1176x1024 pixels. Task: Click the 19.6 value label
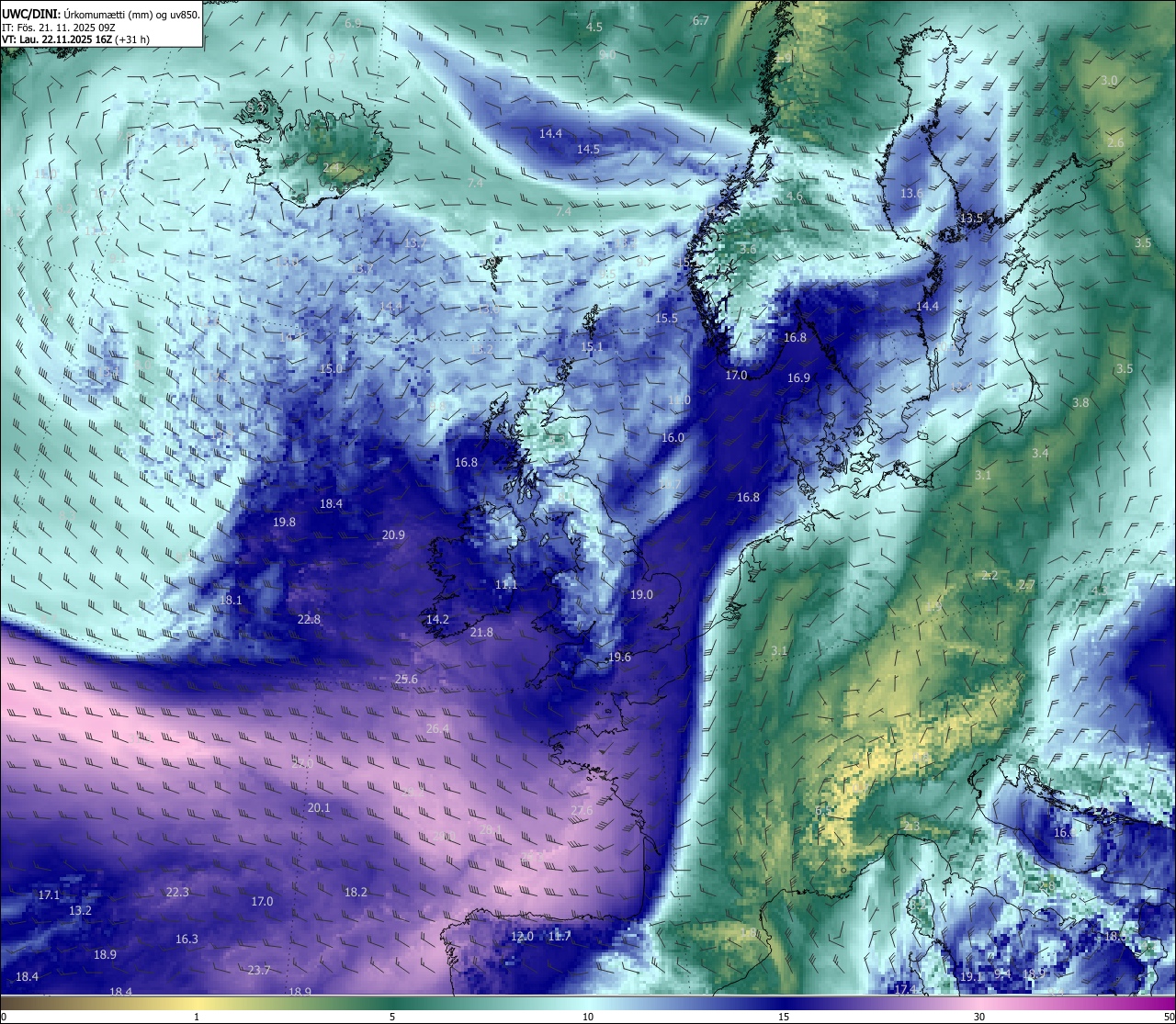(619, 657)
